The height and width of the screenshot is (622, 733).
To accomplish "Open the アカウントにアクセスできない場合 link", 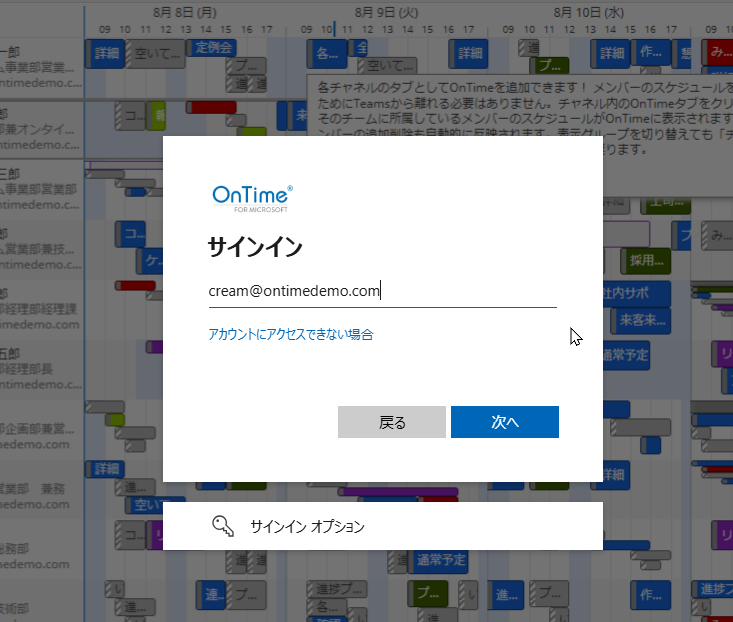I will tap(291, 335).
